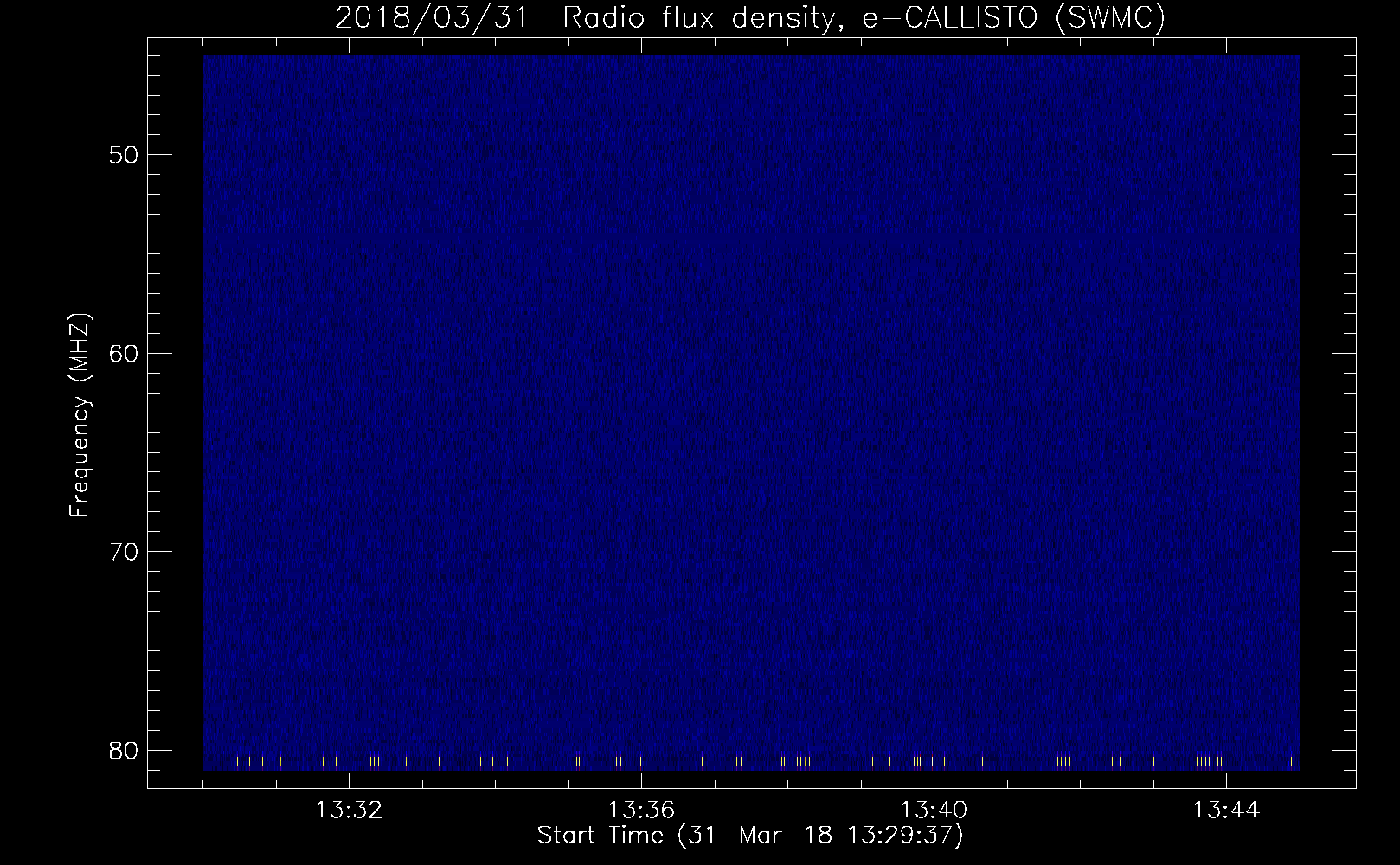Click the 13:44 time axis label
1400x865 pixels.
click(1226, 811)
